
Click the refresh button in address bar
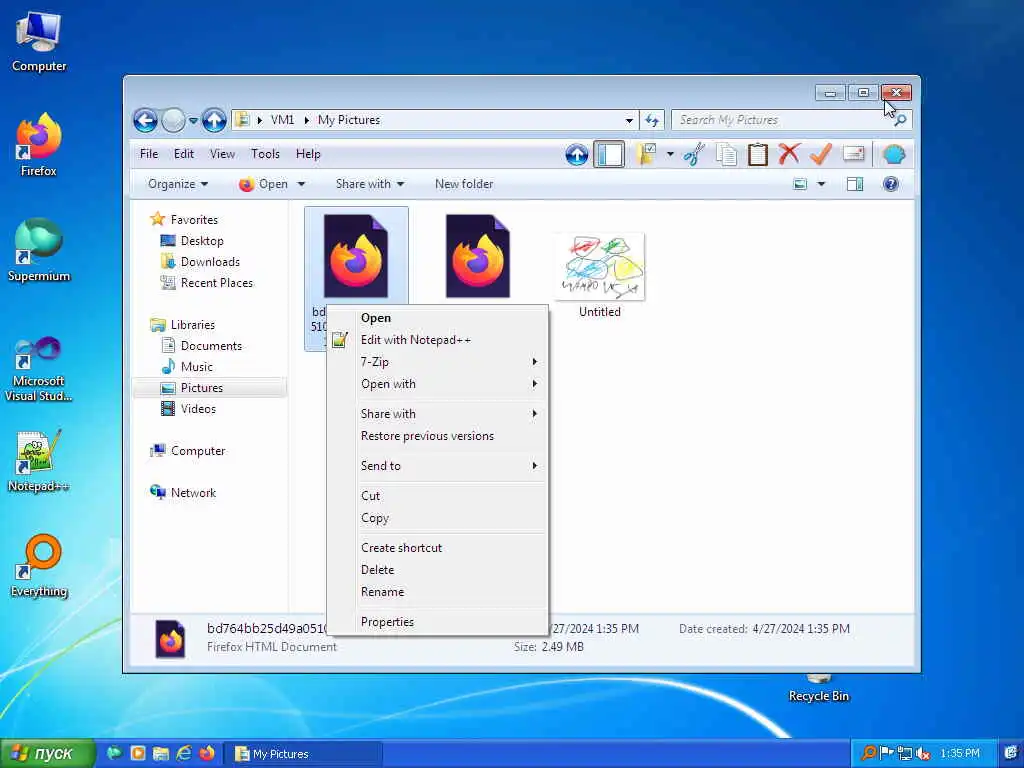(652, 120)
